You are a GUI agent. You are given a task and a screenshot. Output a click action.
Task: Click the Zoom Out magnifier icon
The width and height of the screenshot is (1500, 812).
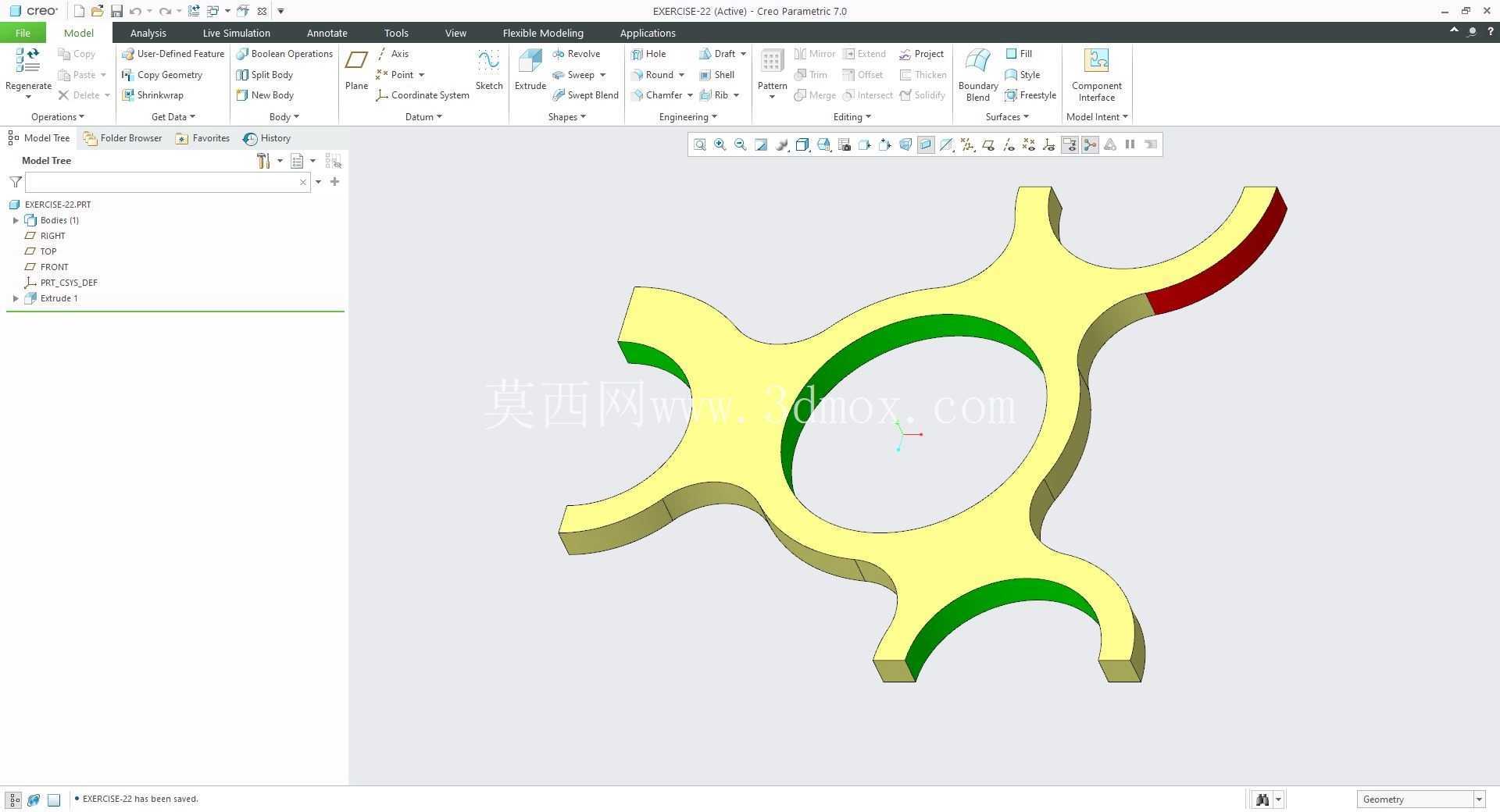pyautogui.click(x=740, y=144)
